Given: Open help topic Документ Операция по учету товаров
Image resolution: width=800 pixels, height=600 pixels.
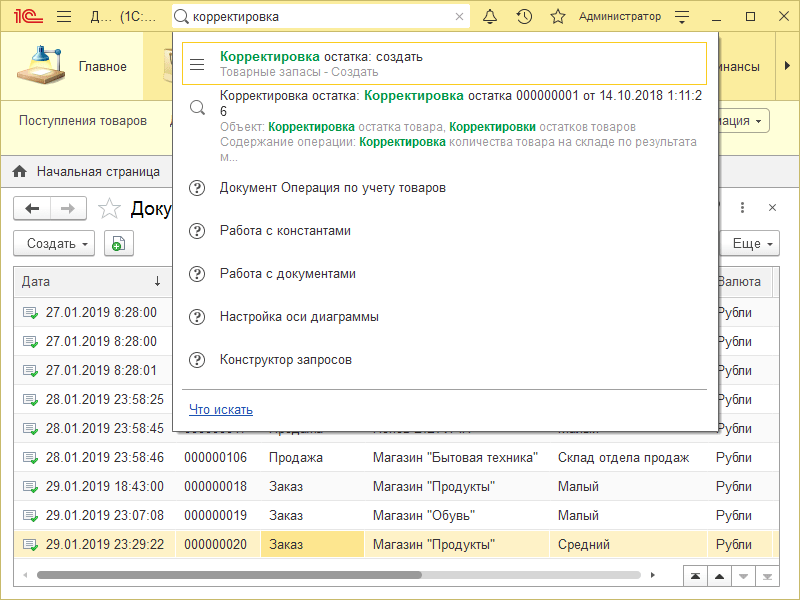Looking at the screenshot, I should [333, 188].
